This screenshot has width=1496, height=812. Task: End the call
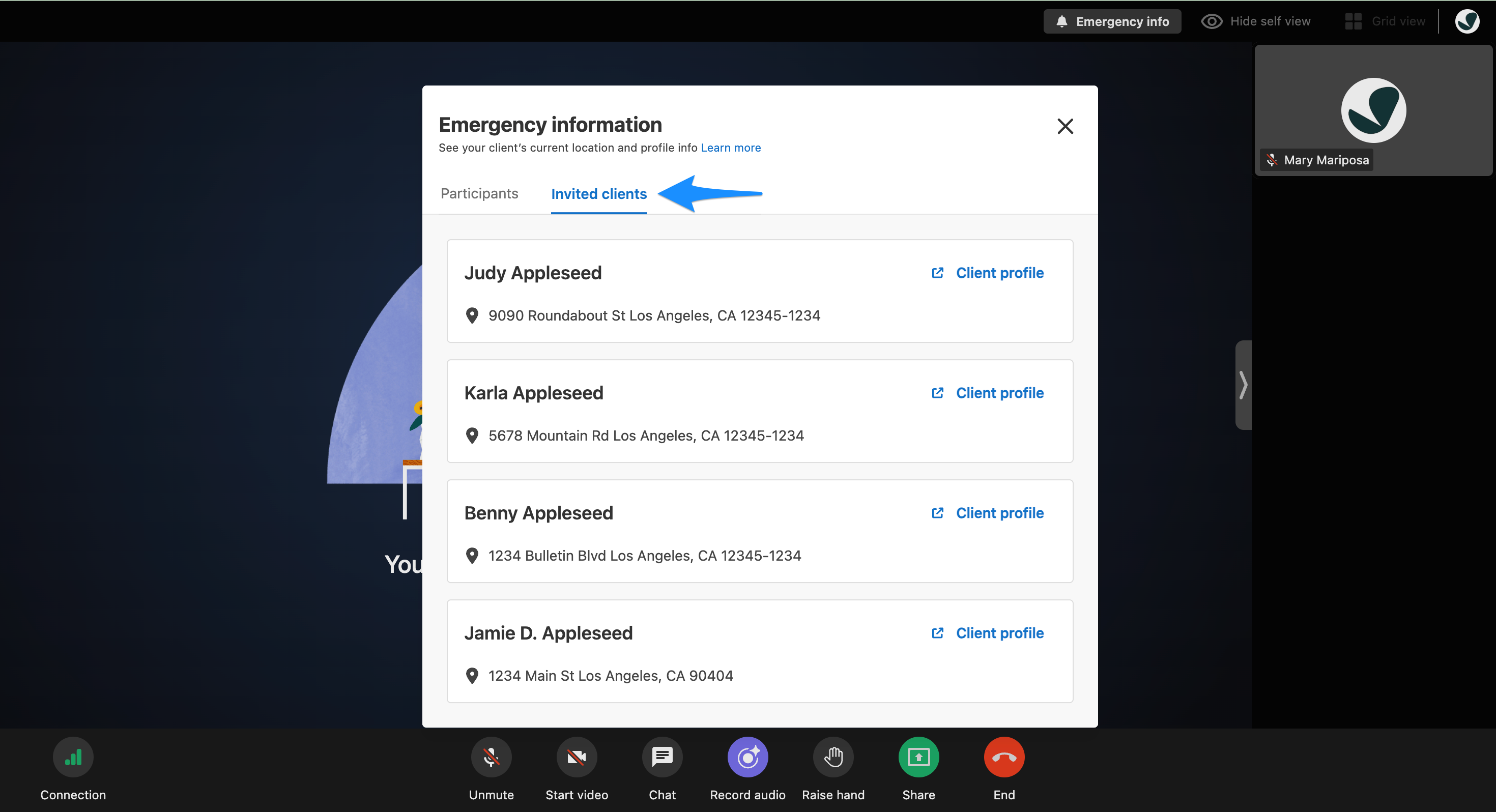pyautogui.click(x=1004, y=758)
